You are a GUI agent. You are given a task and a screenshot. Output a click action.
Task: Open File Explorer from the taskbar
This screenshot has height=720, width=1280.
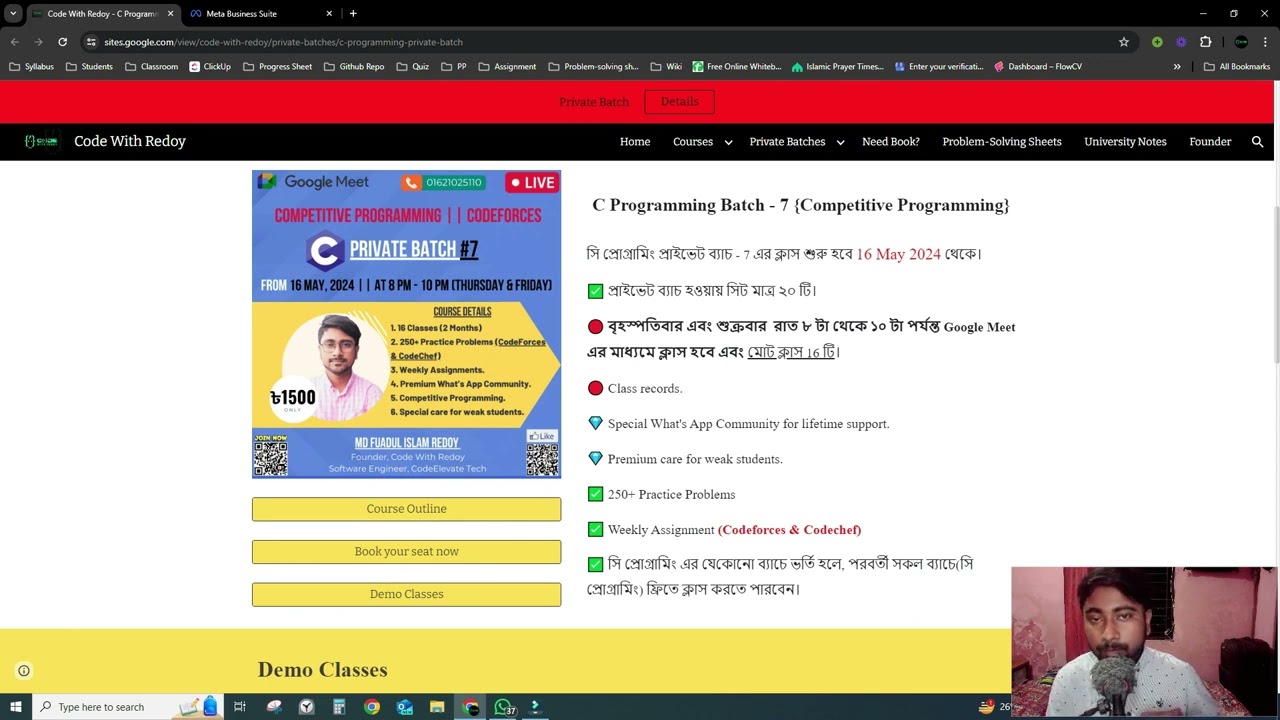click(x=437, y=707)
